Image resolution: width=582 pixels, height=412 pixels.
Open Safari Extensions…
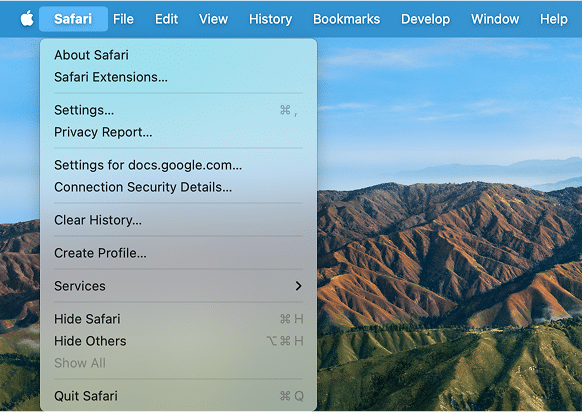tap(178, 77)
